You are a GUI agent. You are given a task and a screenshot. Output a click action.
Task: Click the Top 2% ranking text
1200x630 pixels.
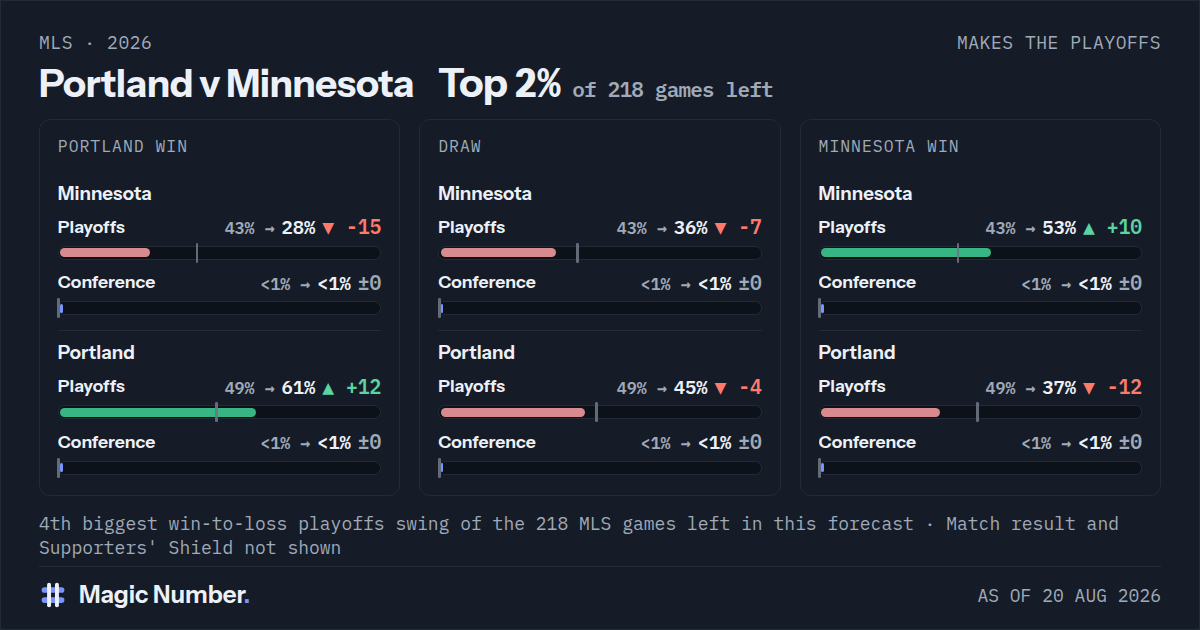499,84
